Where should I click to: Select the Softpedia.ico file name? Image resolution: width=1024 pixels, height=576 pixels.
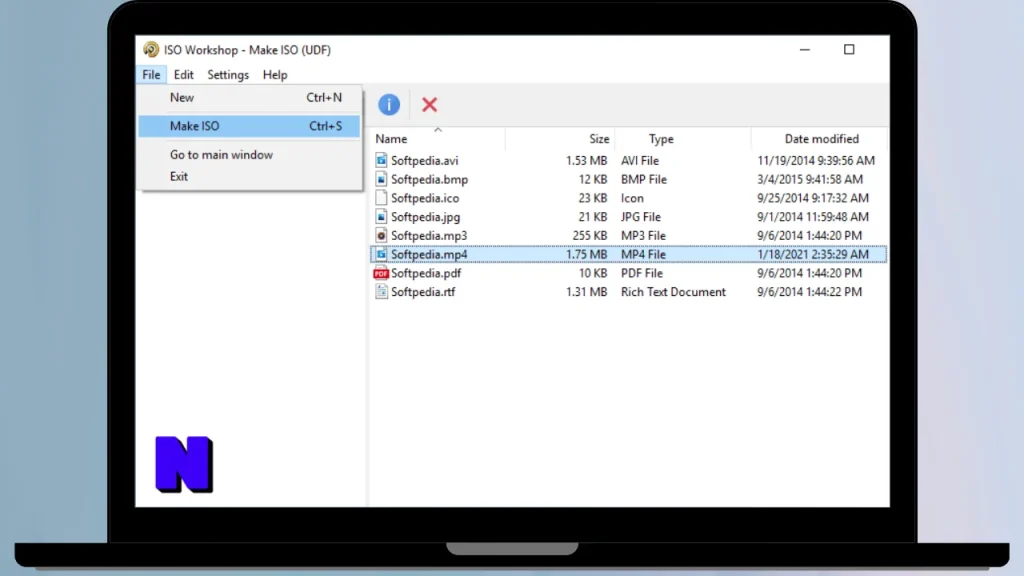click(x=425, y=198)
